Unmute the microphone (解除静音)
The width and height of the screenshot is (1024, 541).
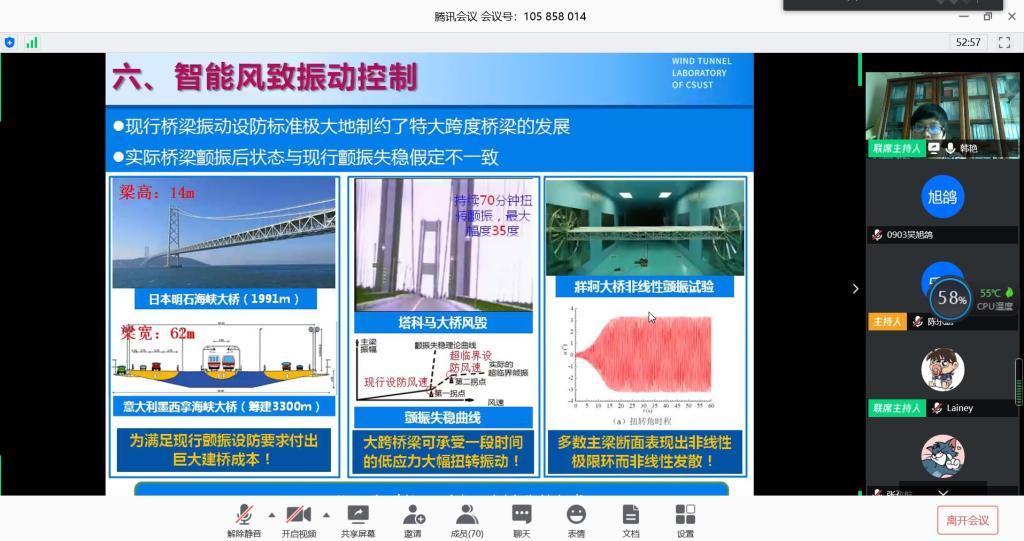click(243, 516)
